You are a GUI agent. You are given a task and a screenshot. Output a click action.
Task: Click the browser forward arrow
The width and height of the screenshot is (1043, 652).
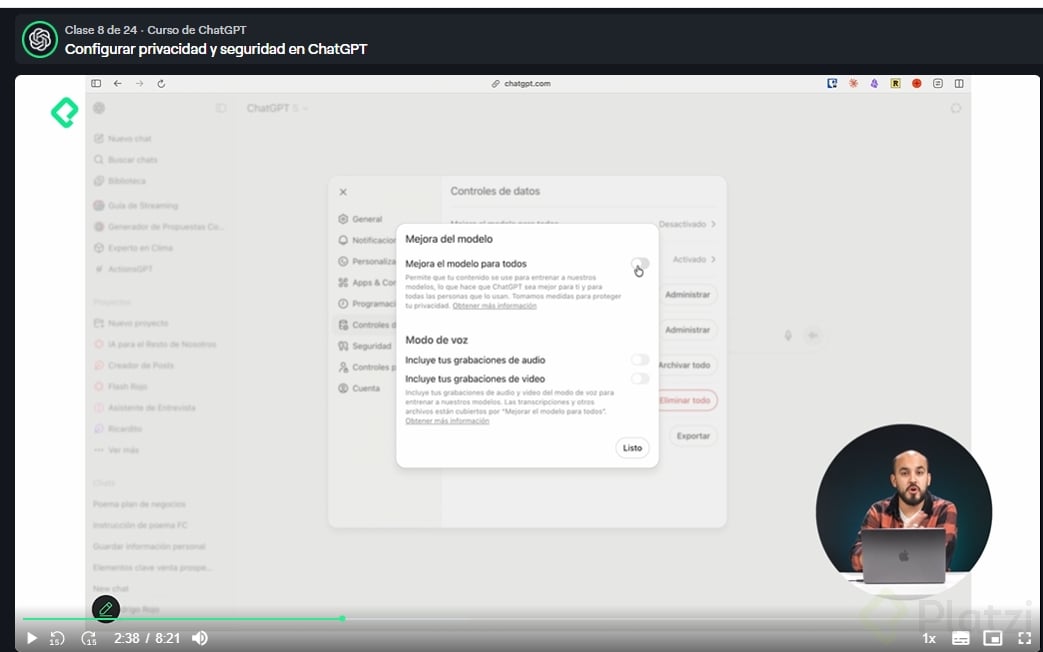139,83
